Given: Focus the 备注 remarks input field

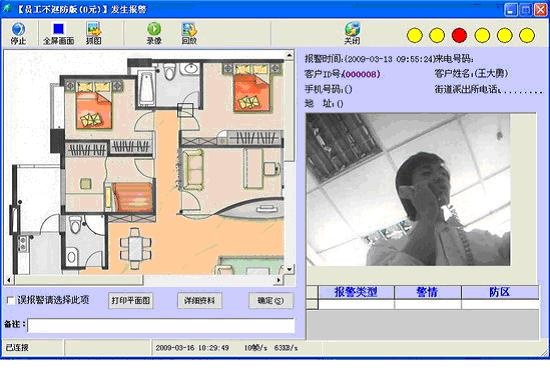Looking at the screenshot, I should [161, 325].
